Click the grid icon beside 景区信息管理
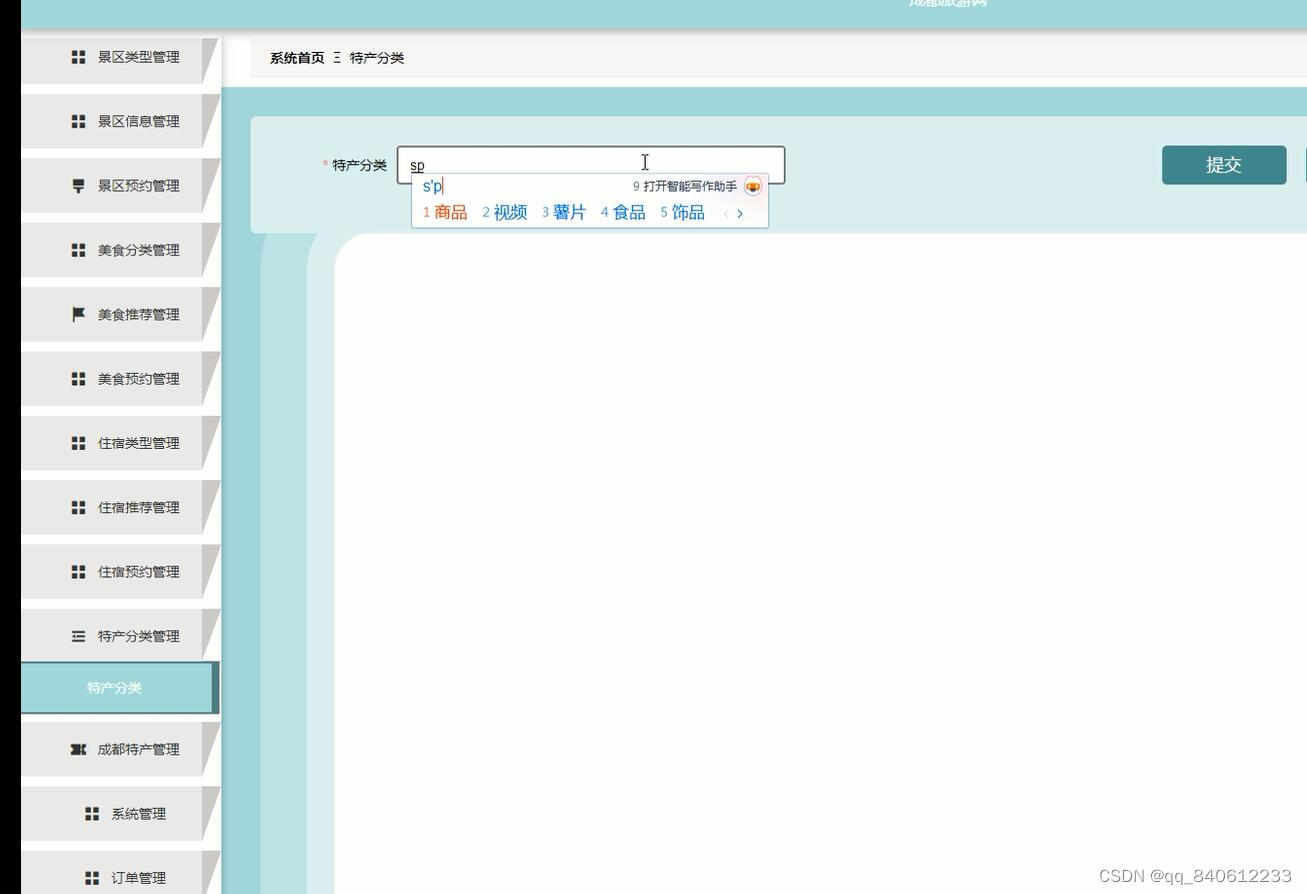 pyautogui.click(x=78, y=121)
